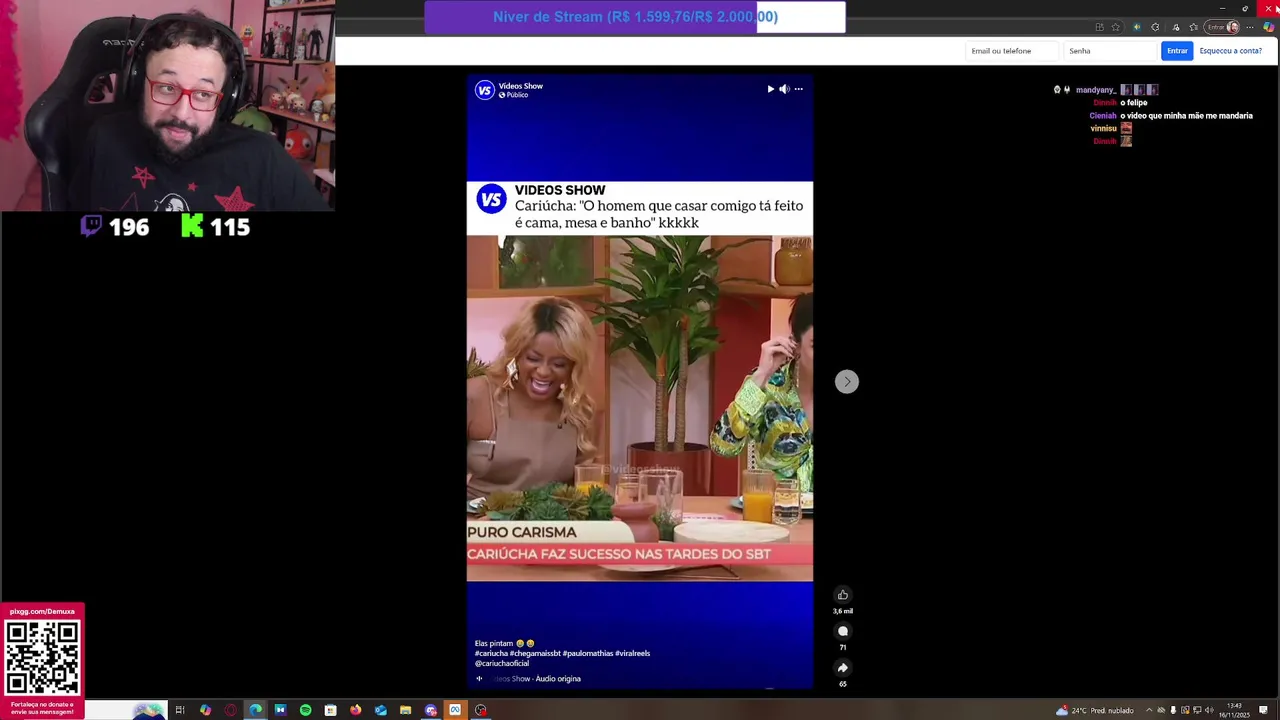Open the Favorites list icon in toolbar
Viewport: 1280px width, 720px height.
point(1193,27)
